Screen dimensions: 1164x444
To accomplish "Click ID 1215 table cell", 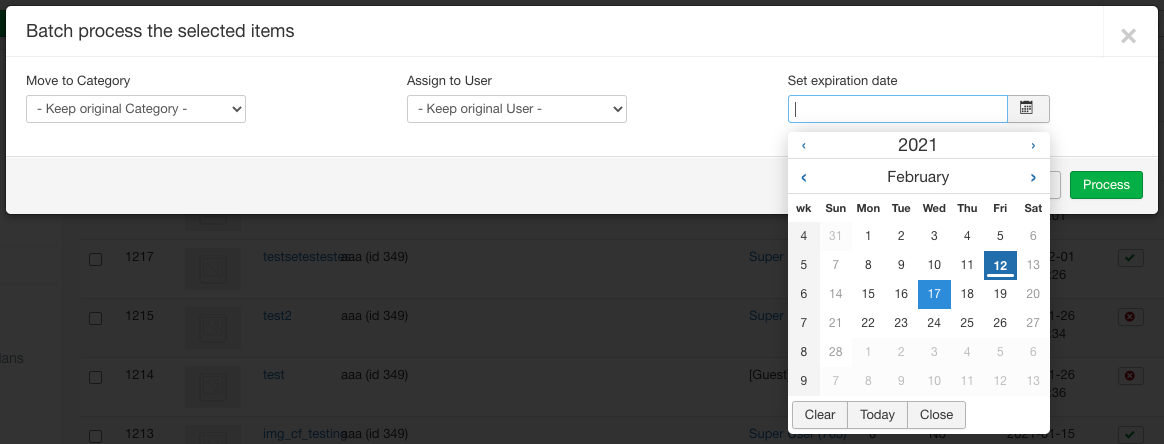I will point(140,316).
